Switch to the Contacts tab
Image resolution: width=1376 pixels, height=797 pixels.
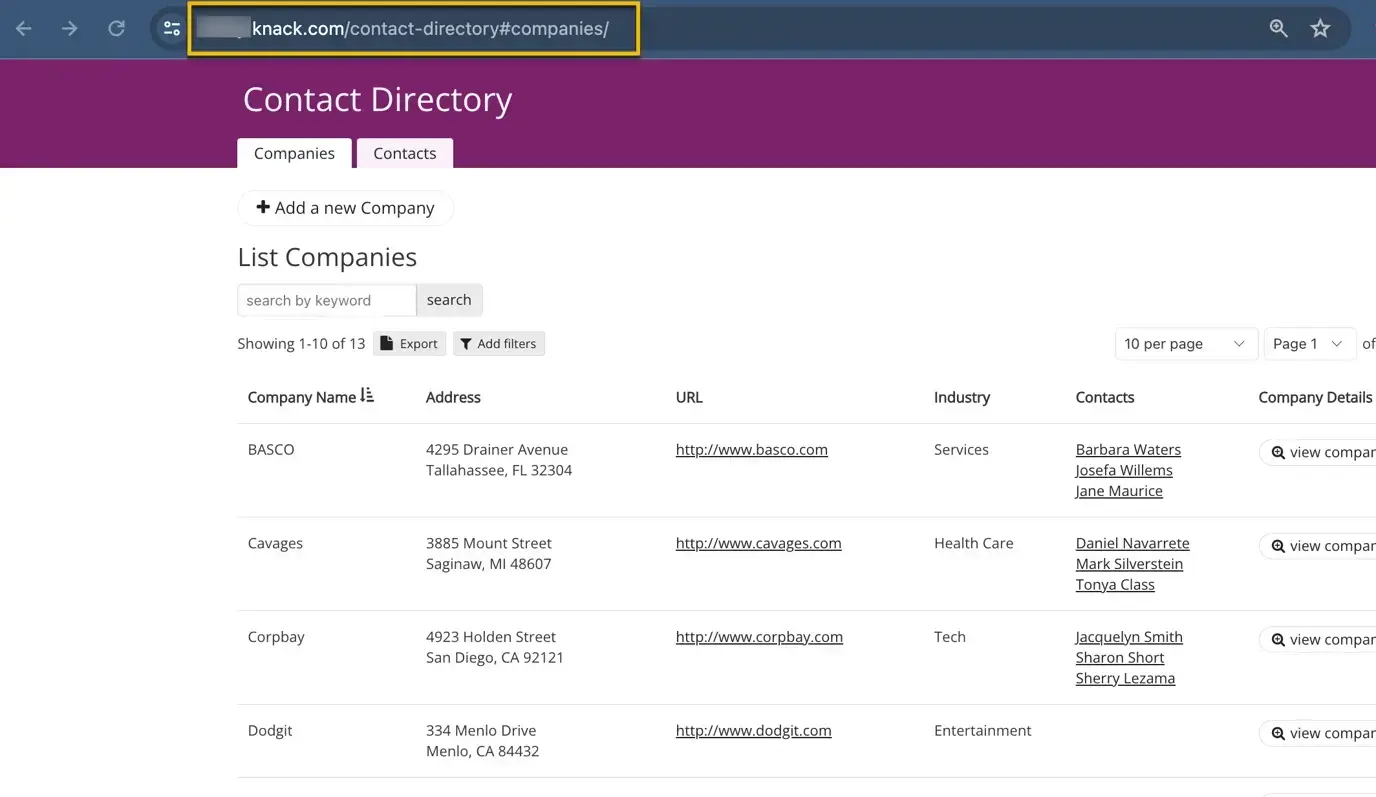tap(404, 153)
